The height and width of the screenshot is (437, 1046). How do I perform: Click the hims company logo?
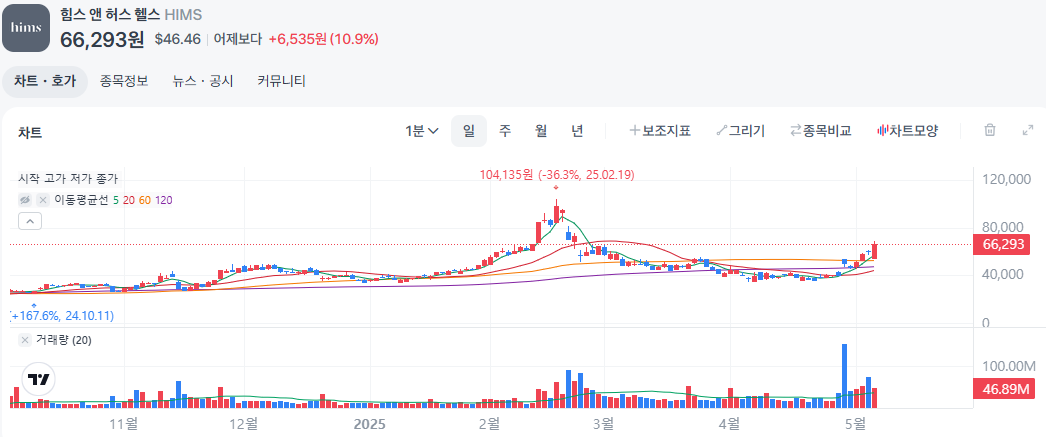tap(26, 28)
